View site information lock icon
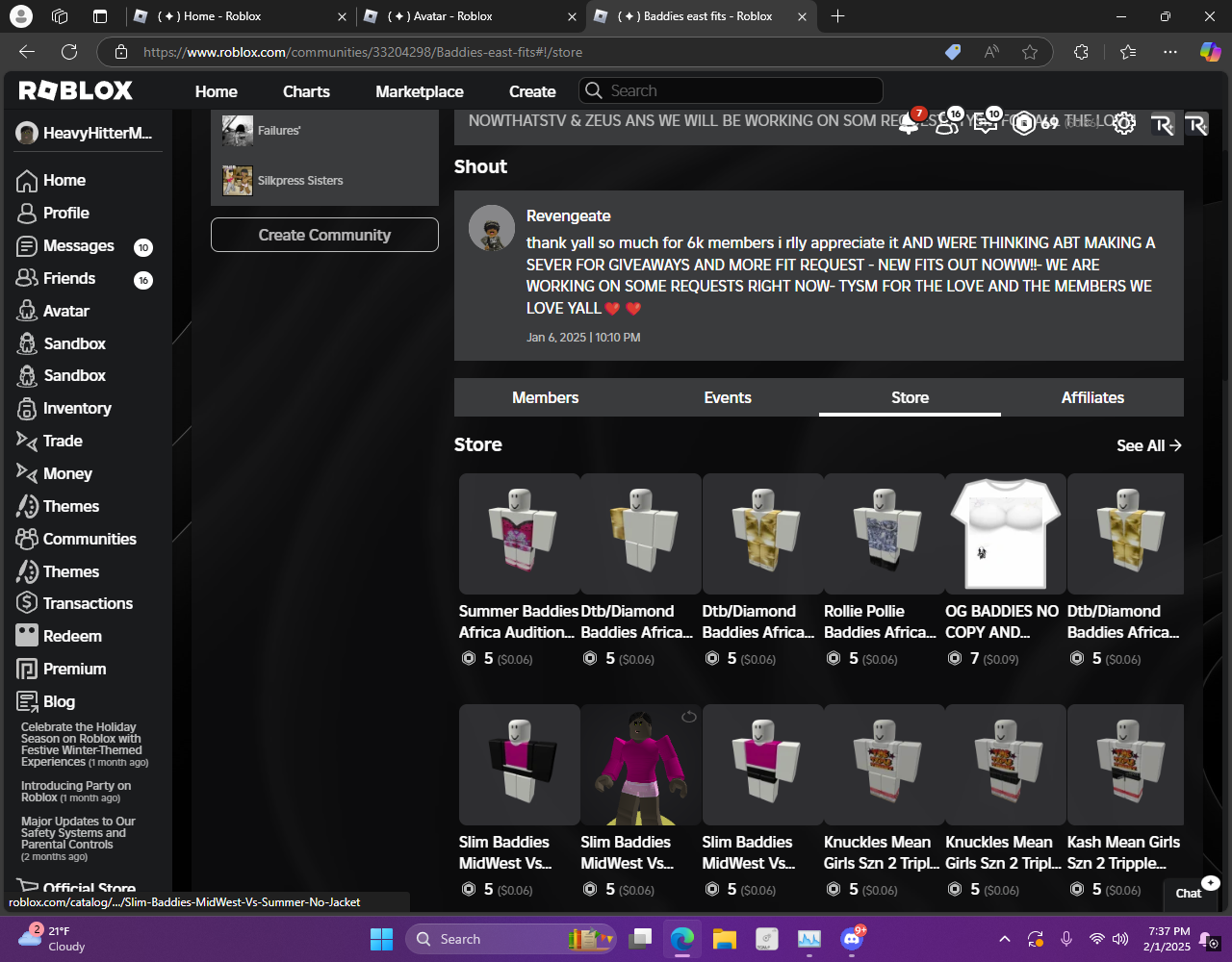 coord(120,52)
